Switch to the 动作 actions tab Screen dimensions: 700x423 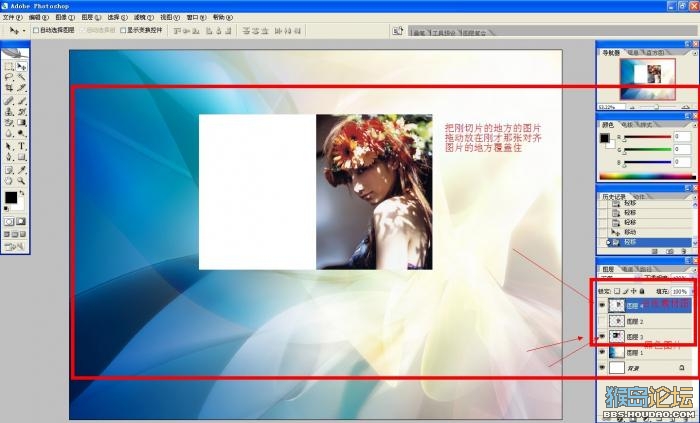click(639, 196)
